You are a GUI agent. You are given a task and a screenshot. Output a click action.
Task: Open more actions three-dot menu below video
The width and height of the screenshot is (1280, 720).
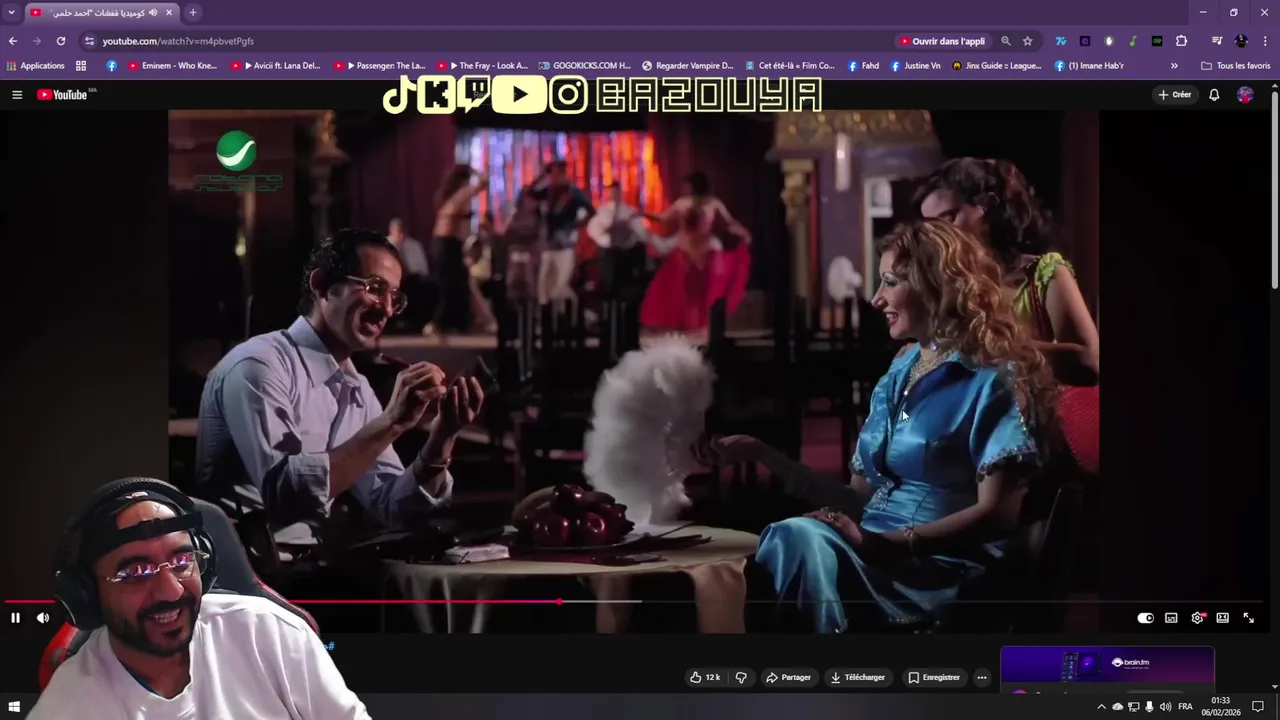click(x=982, y=677)
